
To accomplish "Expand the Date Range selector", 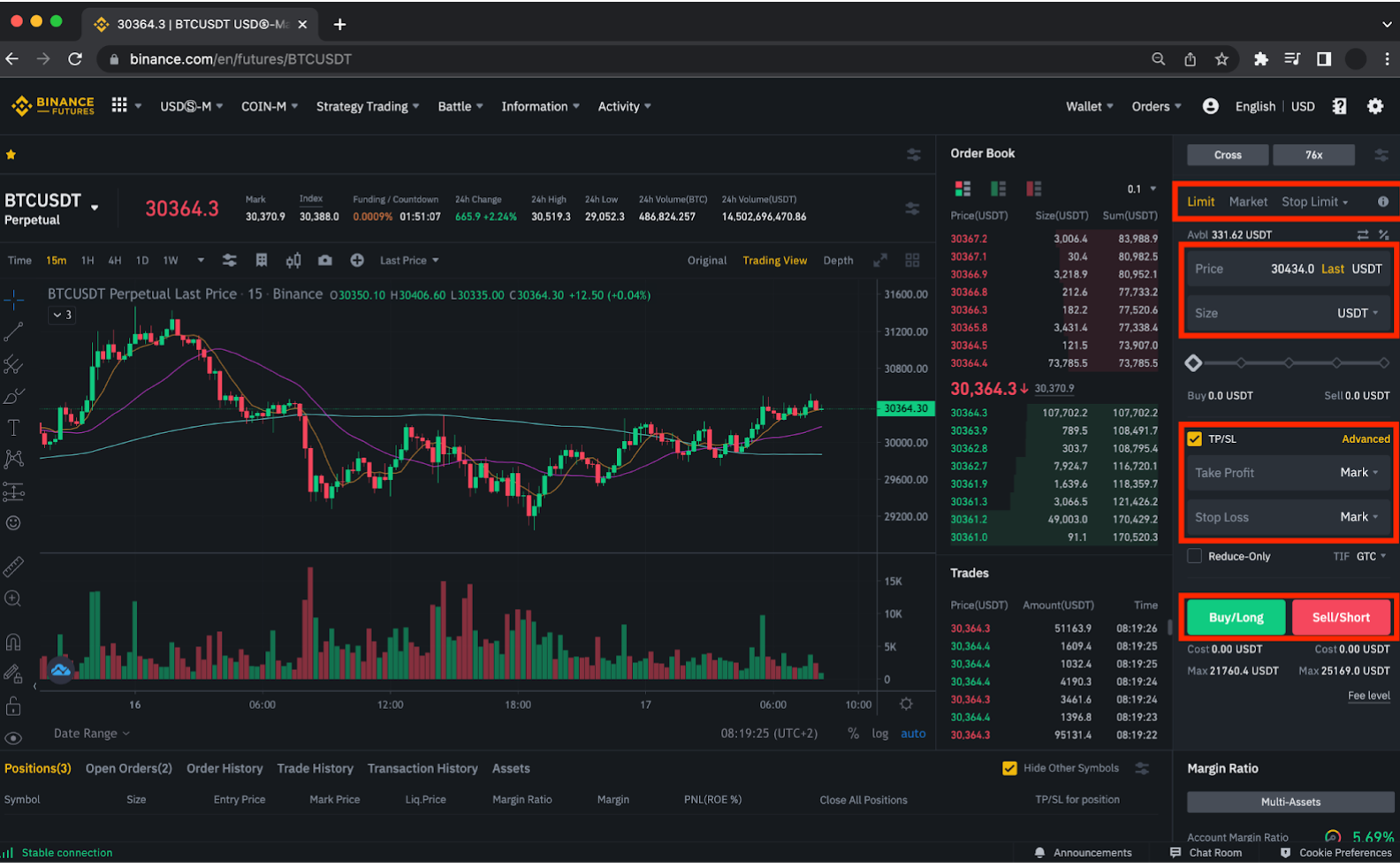I will [x=91, y=734].
